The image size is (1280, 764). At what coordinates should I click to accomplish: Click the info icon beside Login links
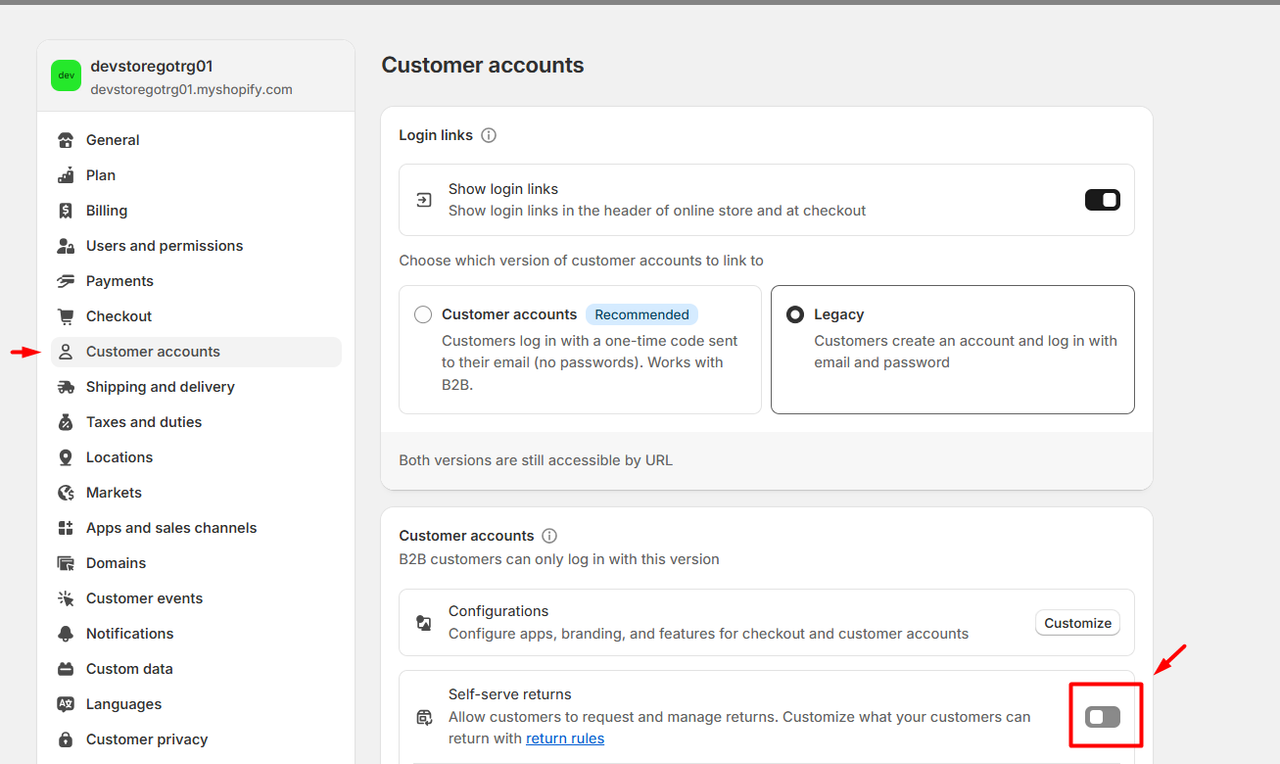489,135
